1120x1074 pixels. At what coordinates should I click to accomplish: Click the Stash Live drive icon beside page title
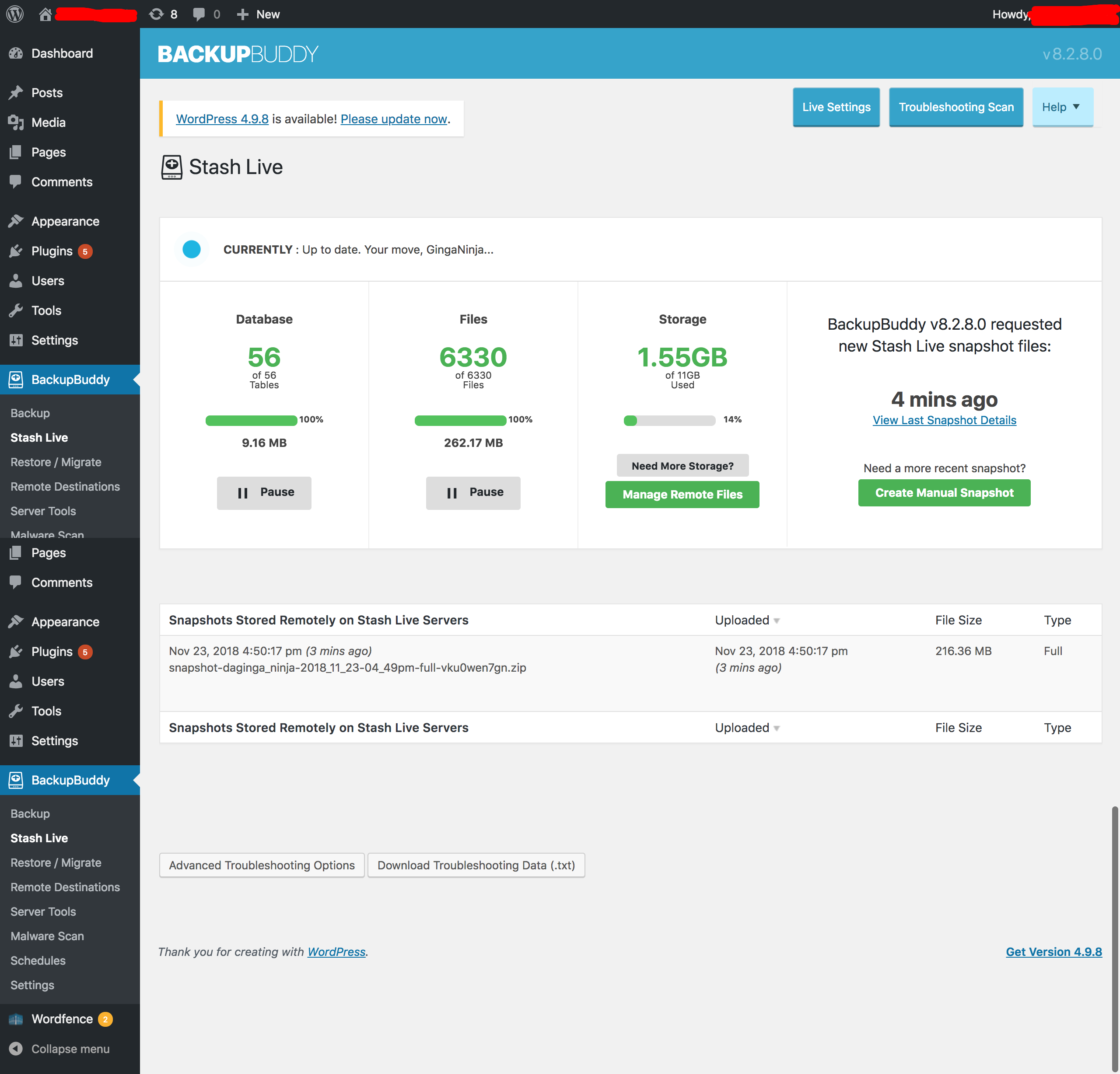(171, 167)
